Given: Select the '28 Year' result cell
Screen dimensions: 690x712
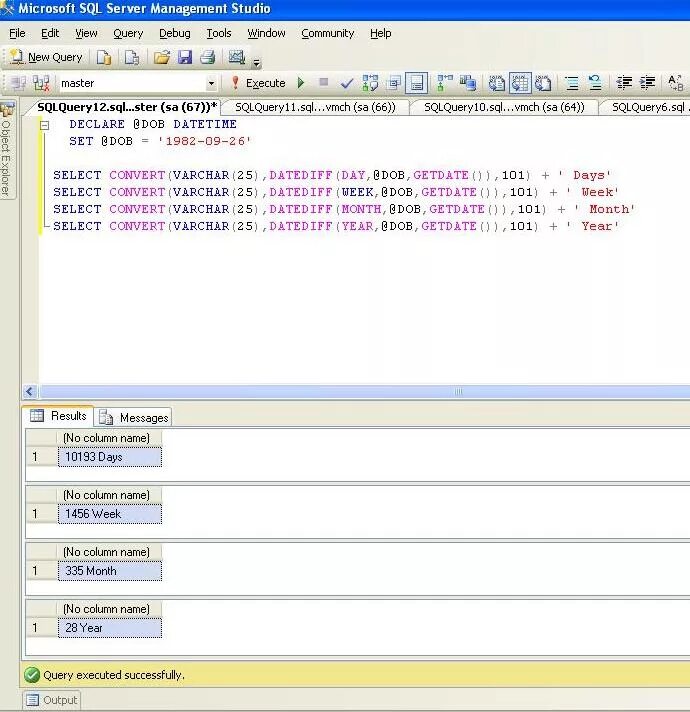Looking at the screenshot, I should (x=110, y=628).
